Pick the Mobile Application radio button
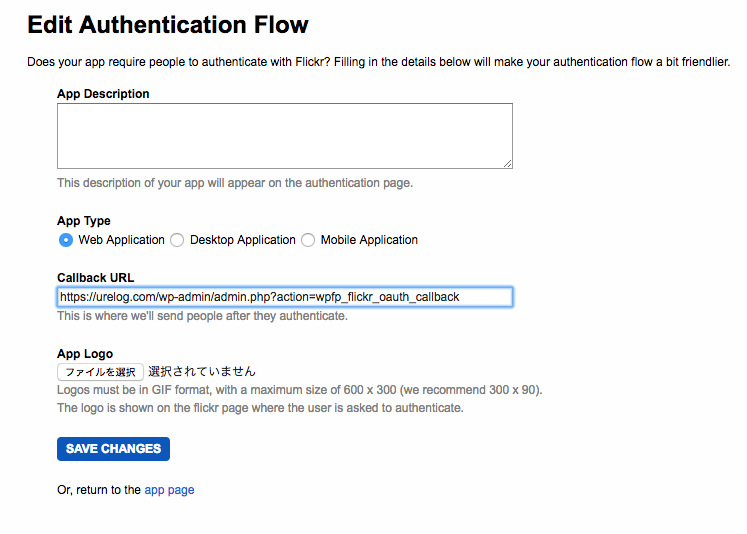This screenshot has height=534, width=747. (308, 240)
